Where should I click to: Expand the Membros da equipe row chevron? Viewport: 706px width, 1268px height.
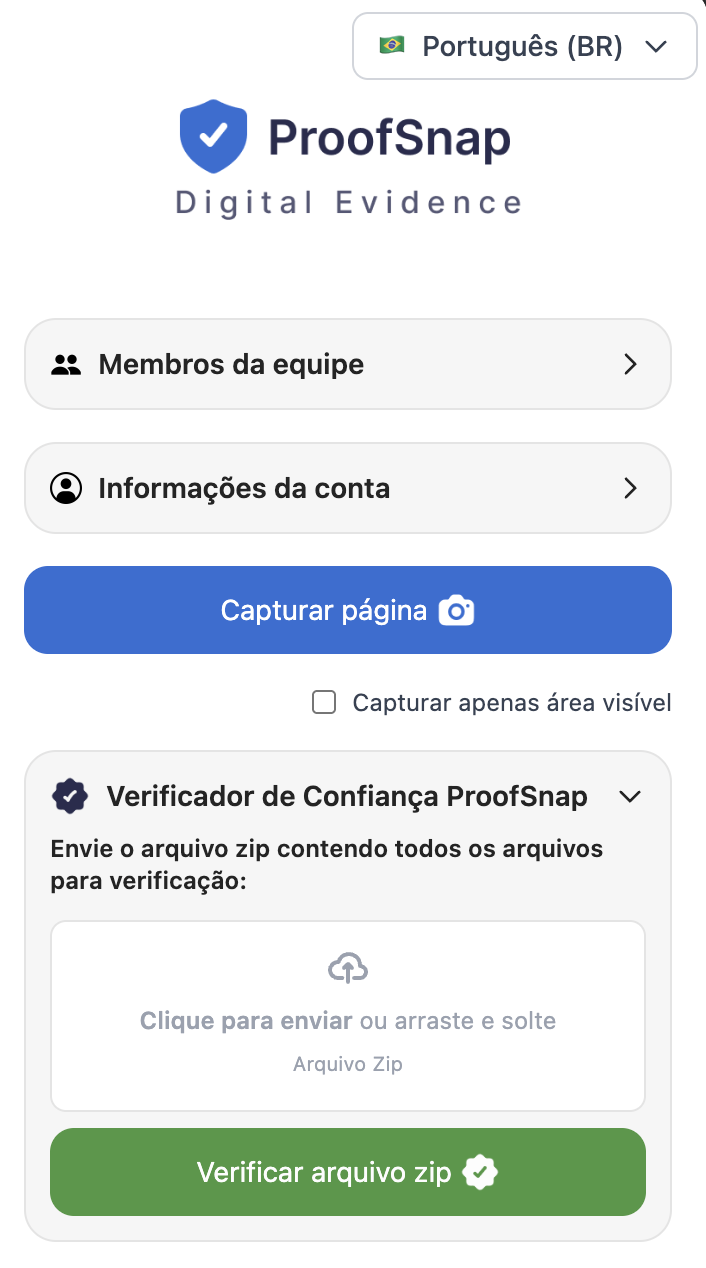pos(630,364)
